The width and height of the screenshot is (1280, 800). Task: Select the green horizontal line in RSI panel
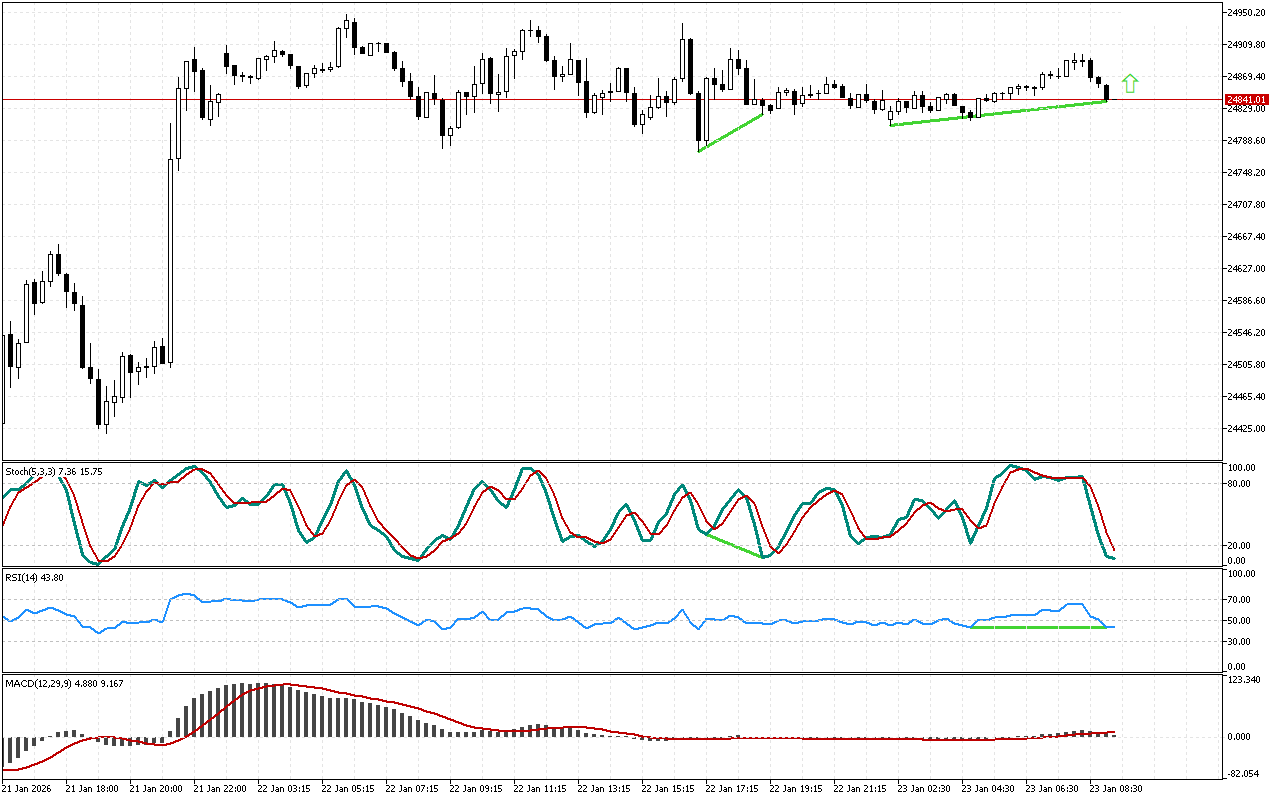[x=1038, y=627]
